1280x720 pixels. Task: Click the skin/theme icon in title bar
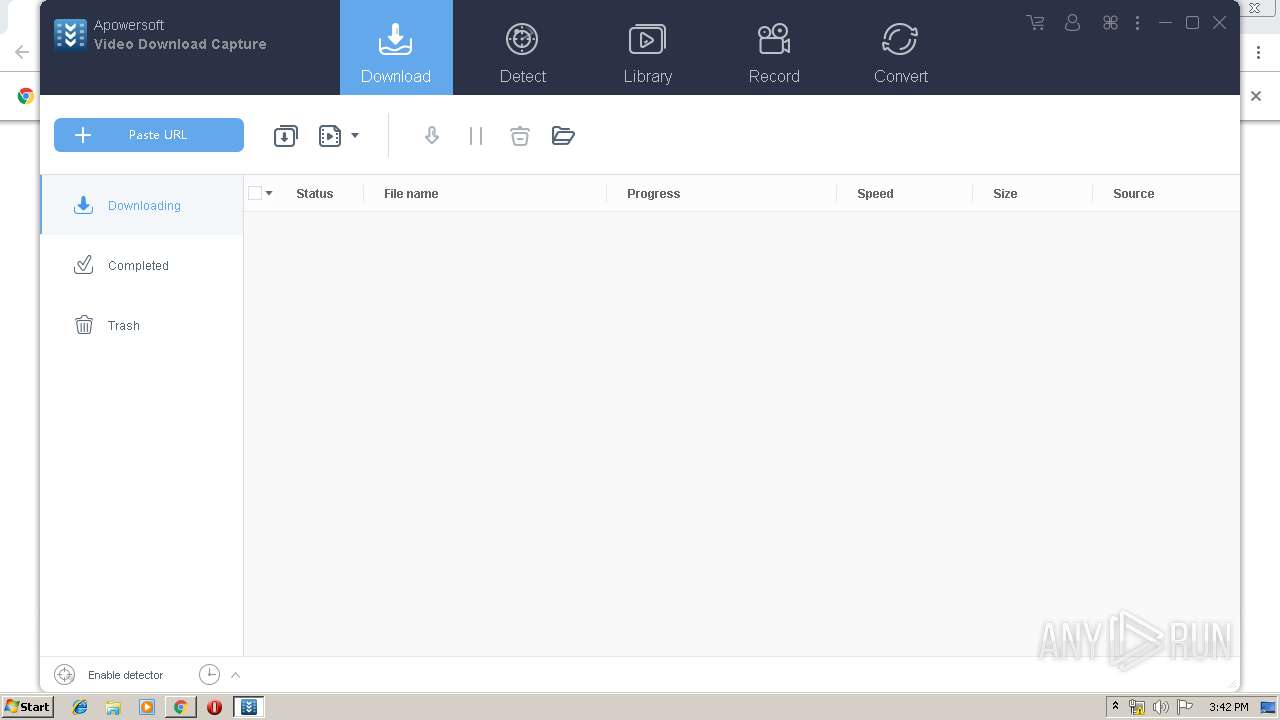tap(1110, 22)
